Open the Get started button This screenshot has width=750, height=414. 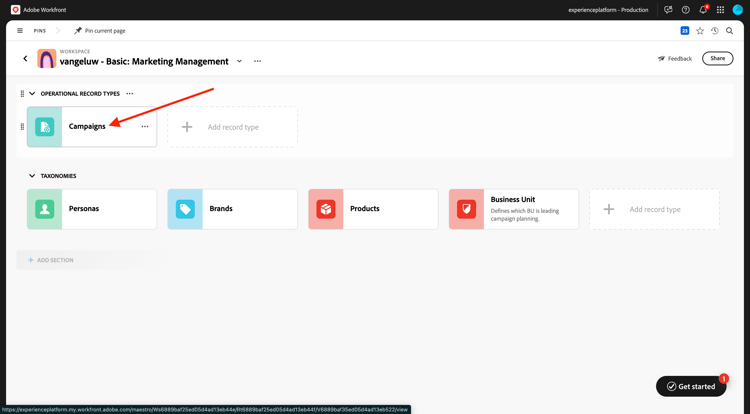[x=691, y=386]
